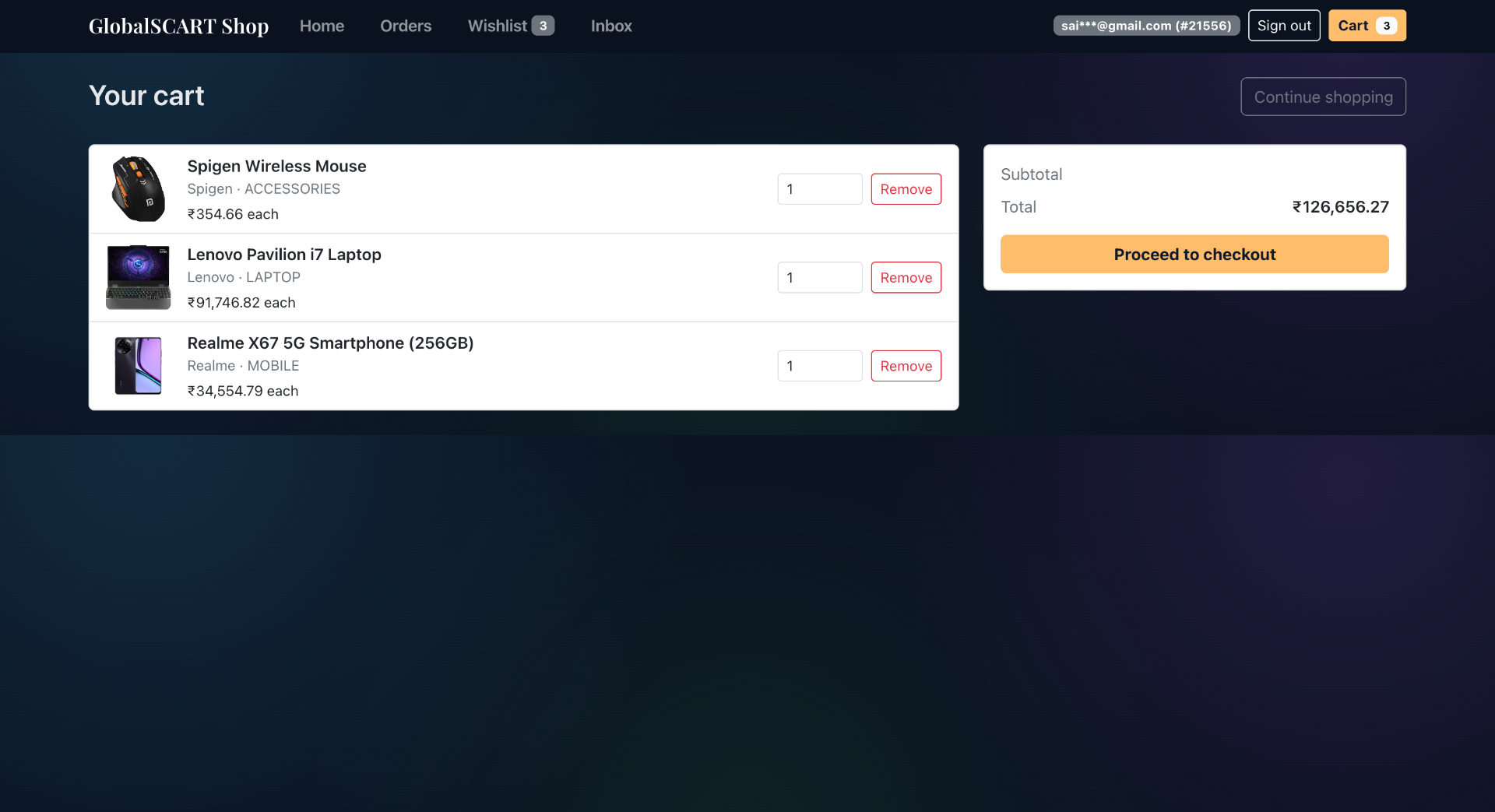Click the Realme · MOBILE label
Viewport: 1495px width, 812px height.
[x=243, y=366]
